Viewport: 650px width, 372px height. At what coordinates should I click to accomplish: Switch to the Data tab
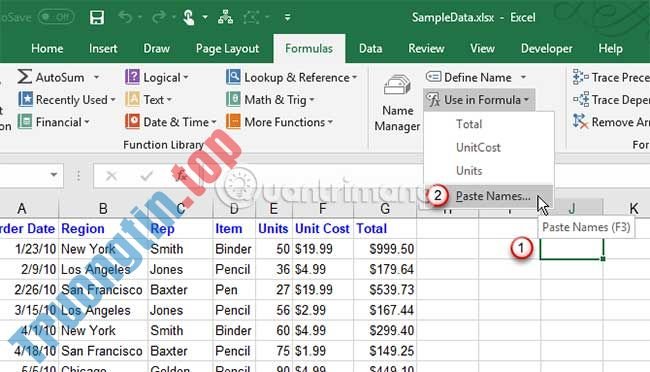tap(370, 49)
